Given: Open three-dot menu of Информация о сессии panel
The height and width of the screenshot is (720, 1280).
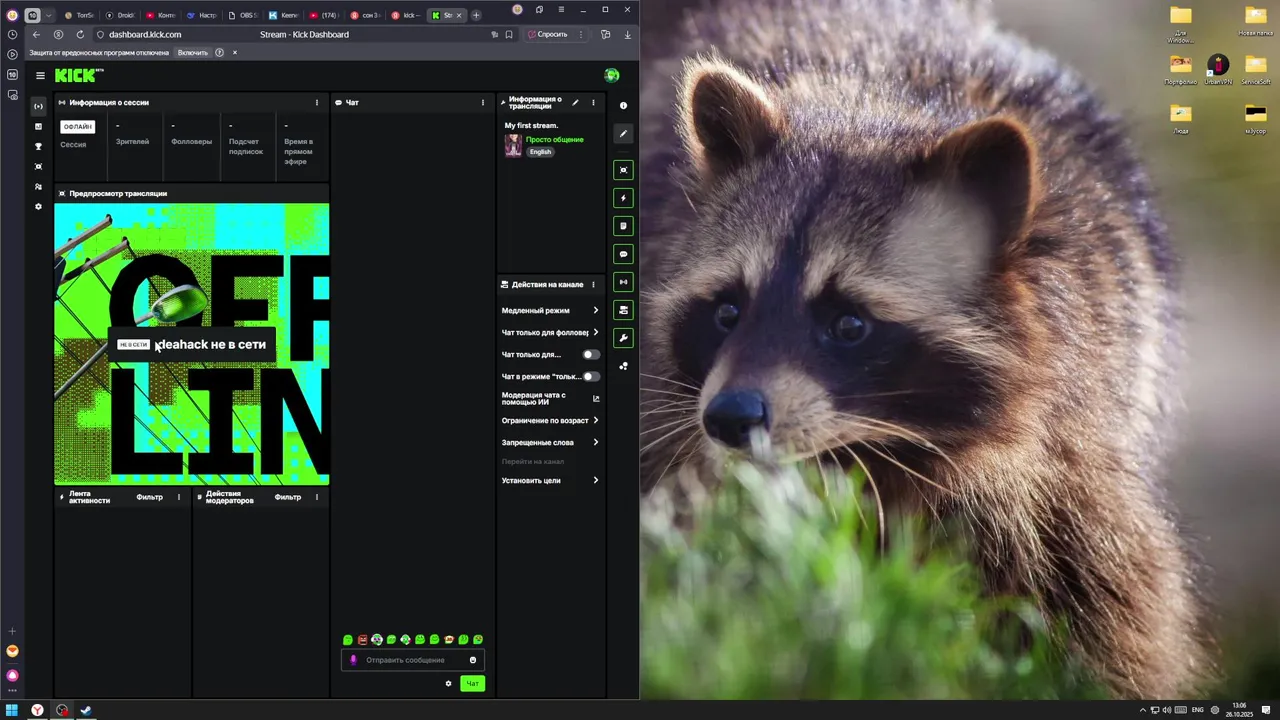Looking at the screenshot, I should point(317,102).
